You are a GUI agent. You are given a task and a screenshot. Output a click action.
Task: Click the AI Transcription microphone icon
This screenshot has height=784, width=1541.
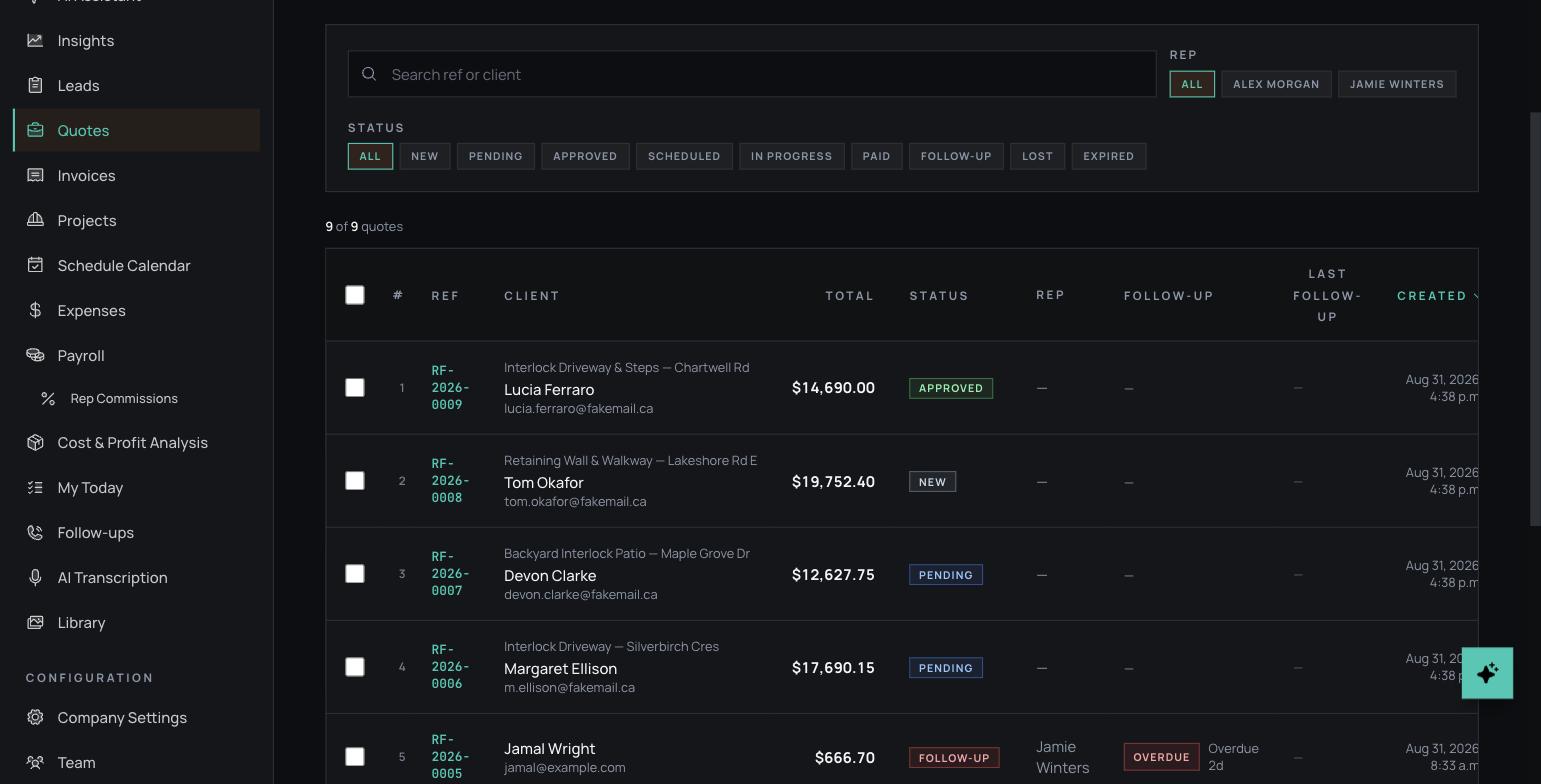(x=35, y=578)
